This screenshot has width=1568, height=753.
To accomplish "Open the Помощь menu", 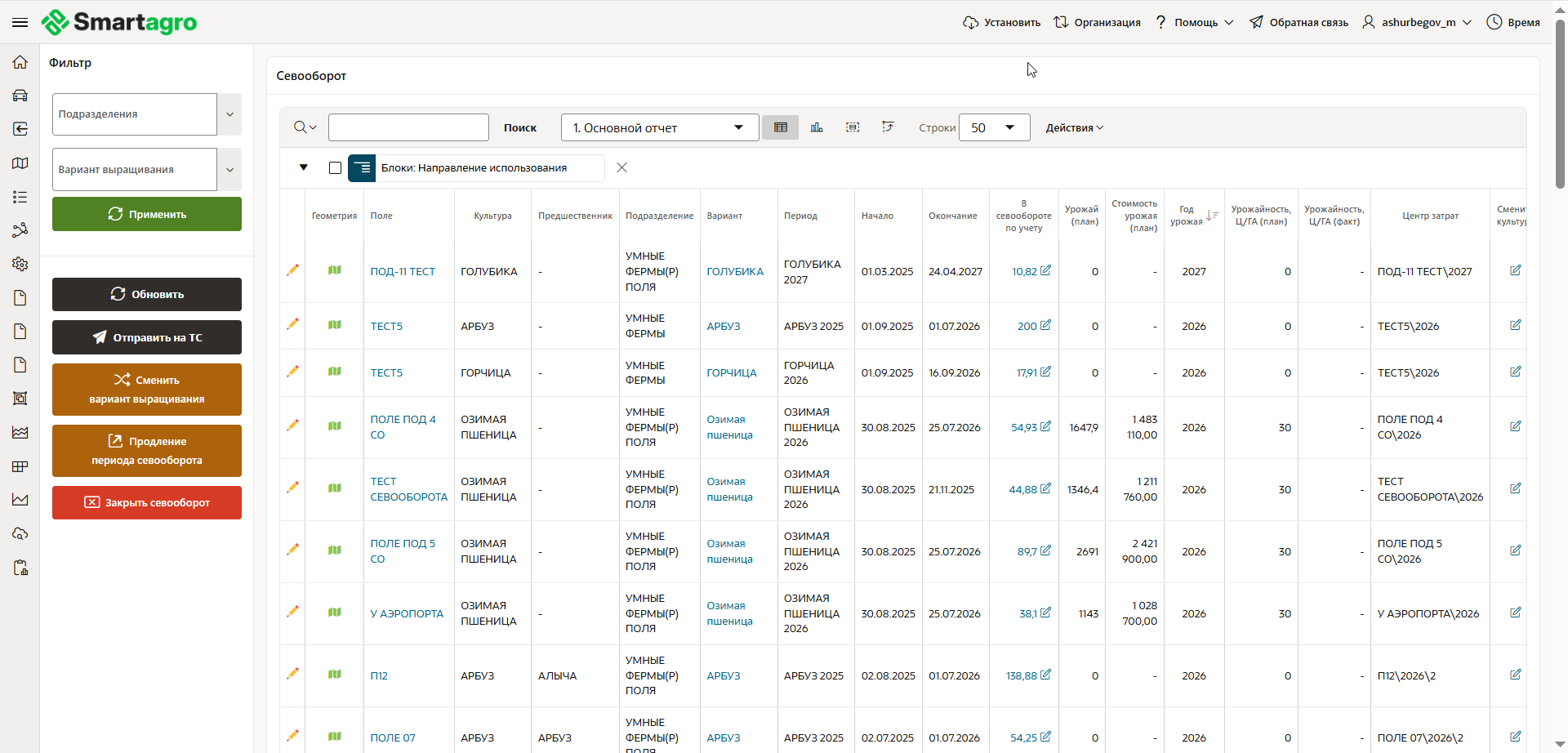I will pyautogui.click(x=1196, y=22).
